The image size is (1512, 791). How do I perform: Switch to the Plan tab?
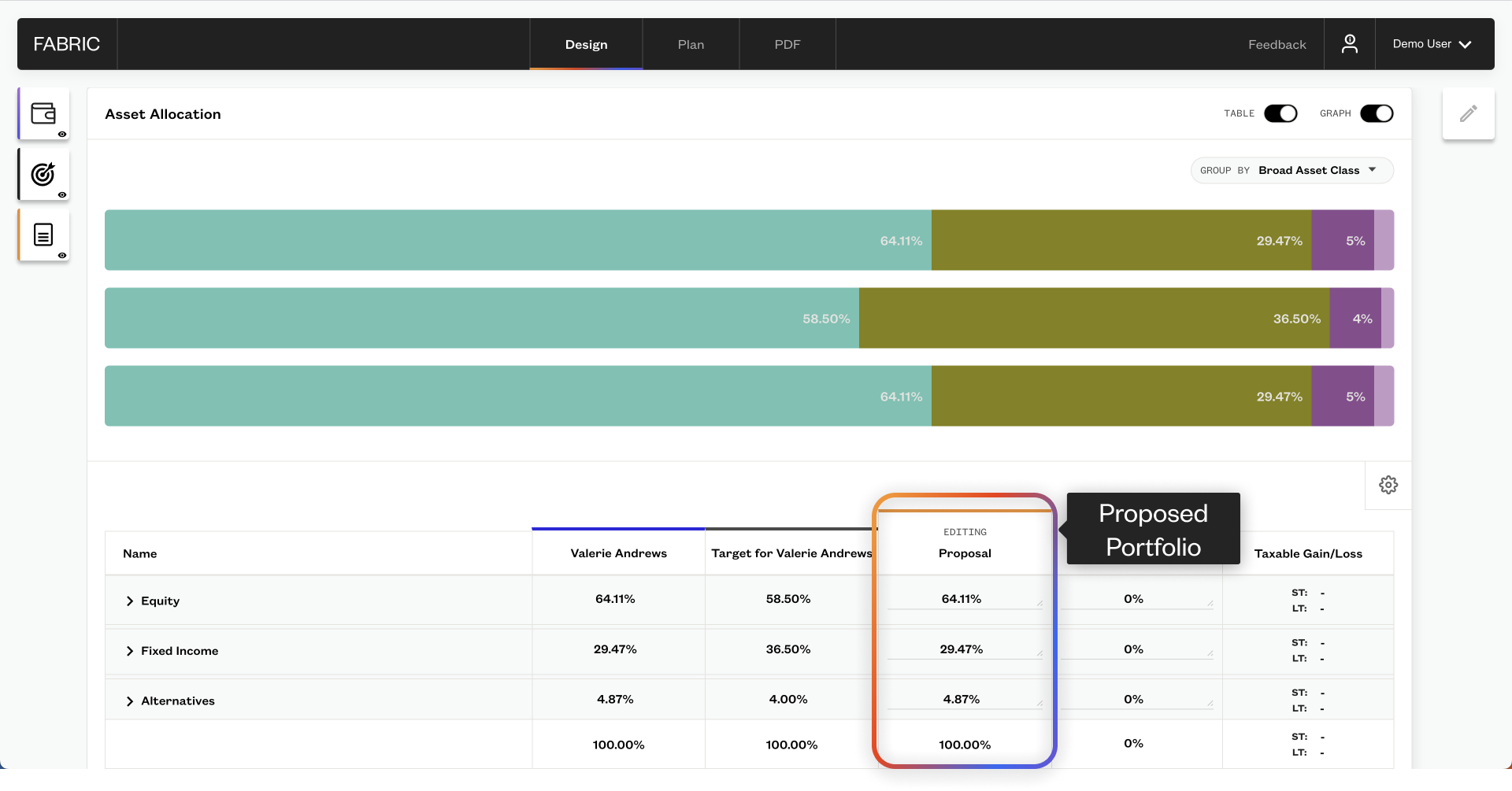click(691, 44)
